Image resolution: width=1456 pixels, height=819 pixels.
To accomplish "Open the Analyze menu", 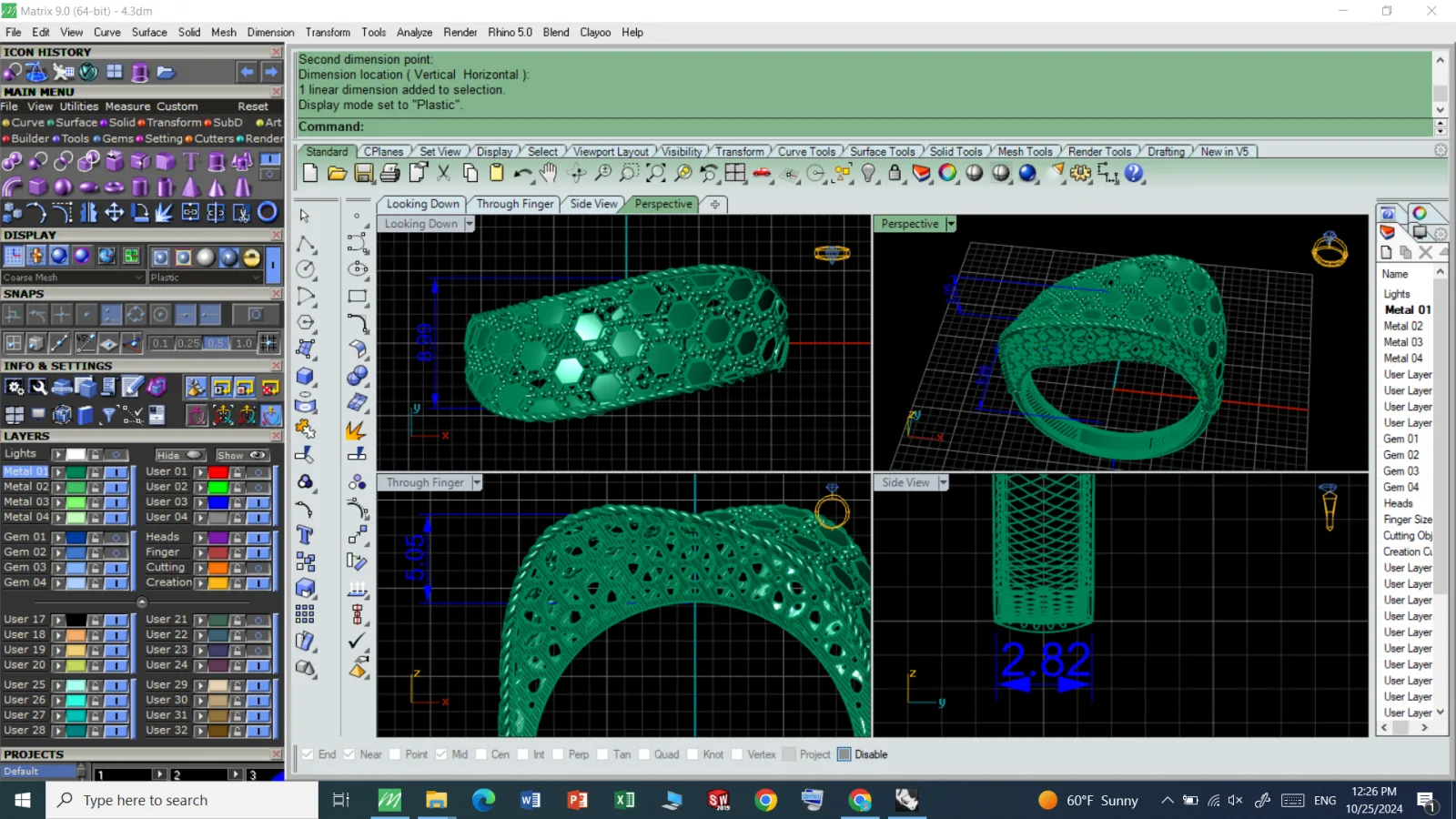I will [414, 32].
